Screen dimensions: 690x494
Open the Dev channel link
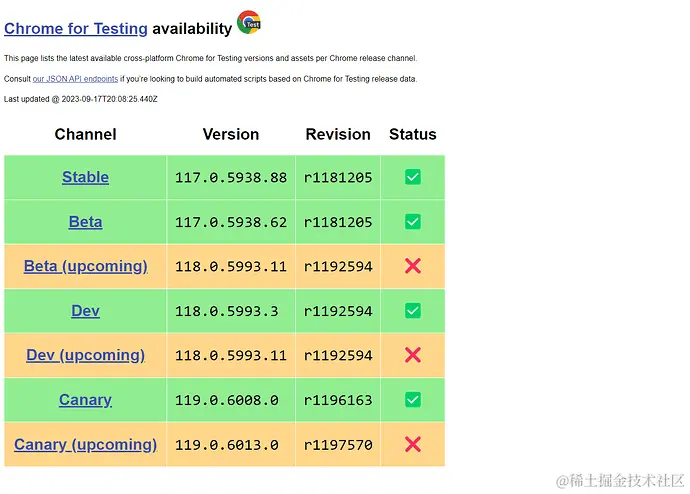pos(85,311)
